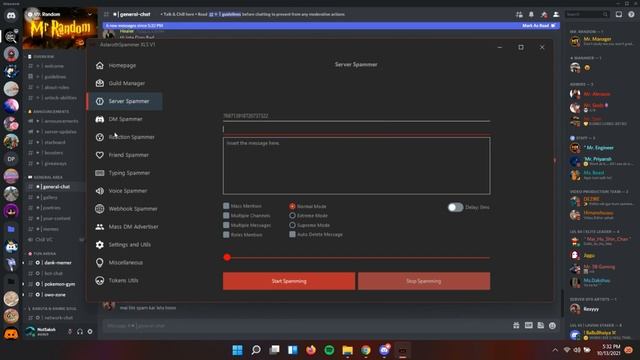Open the Voice Spammer speaker icon
The width and height of the screenshot is (640, 360).
click(x=100, y=191)
